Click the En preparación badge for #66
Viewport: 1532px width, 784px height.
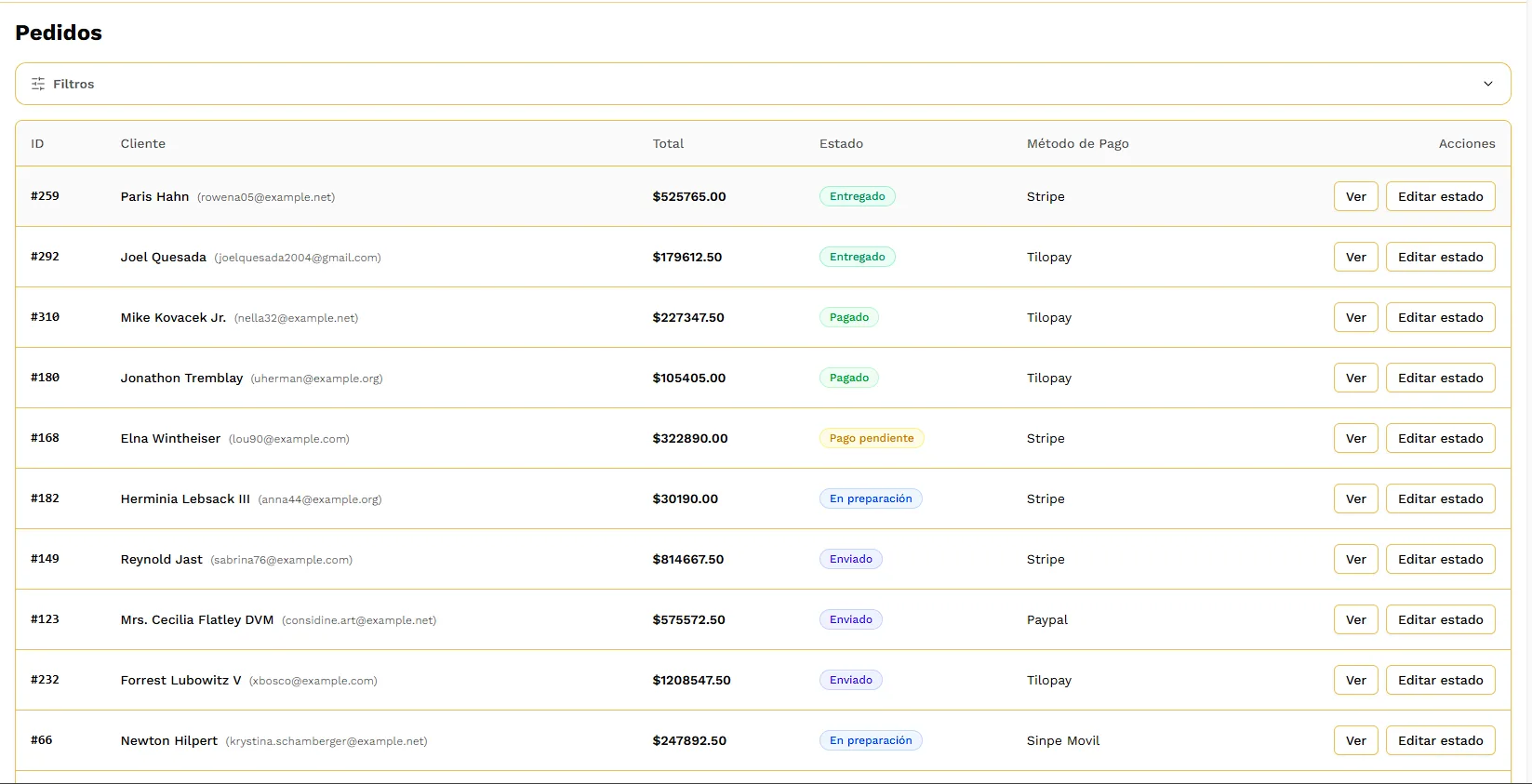pos(871,740)
